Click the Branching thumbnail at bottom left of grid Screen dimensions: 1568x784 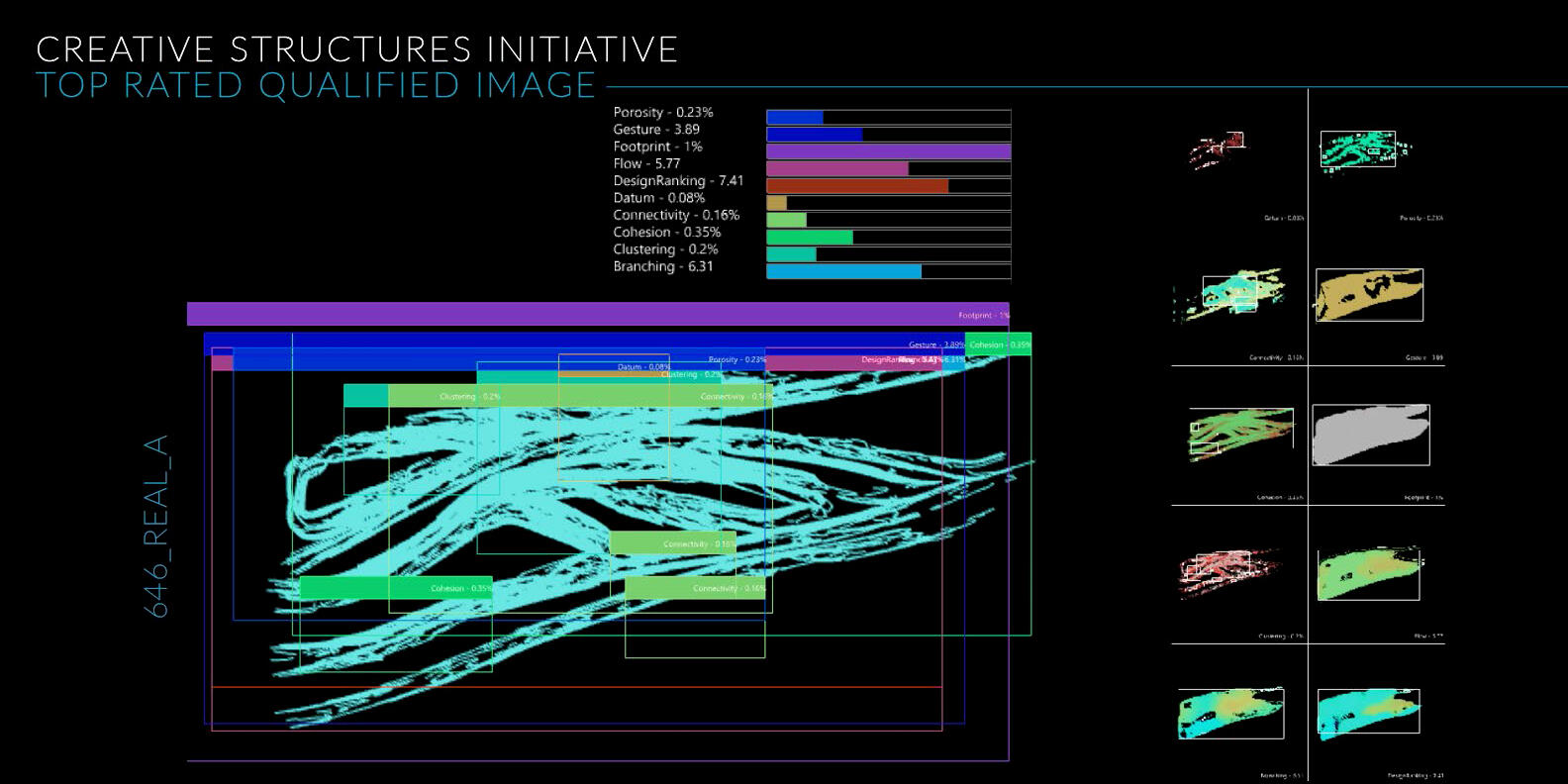point(1230,714)
